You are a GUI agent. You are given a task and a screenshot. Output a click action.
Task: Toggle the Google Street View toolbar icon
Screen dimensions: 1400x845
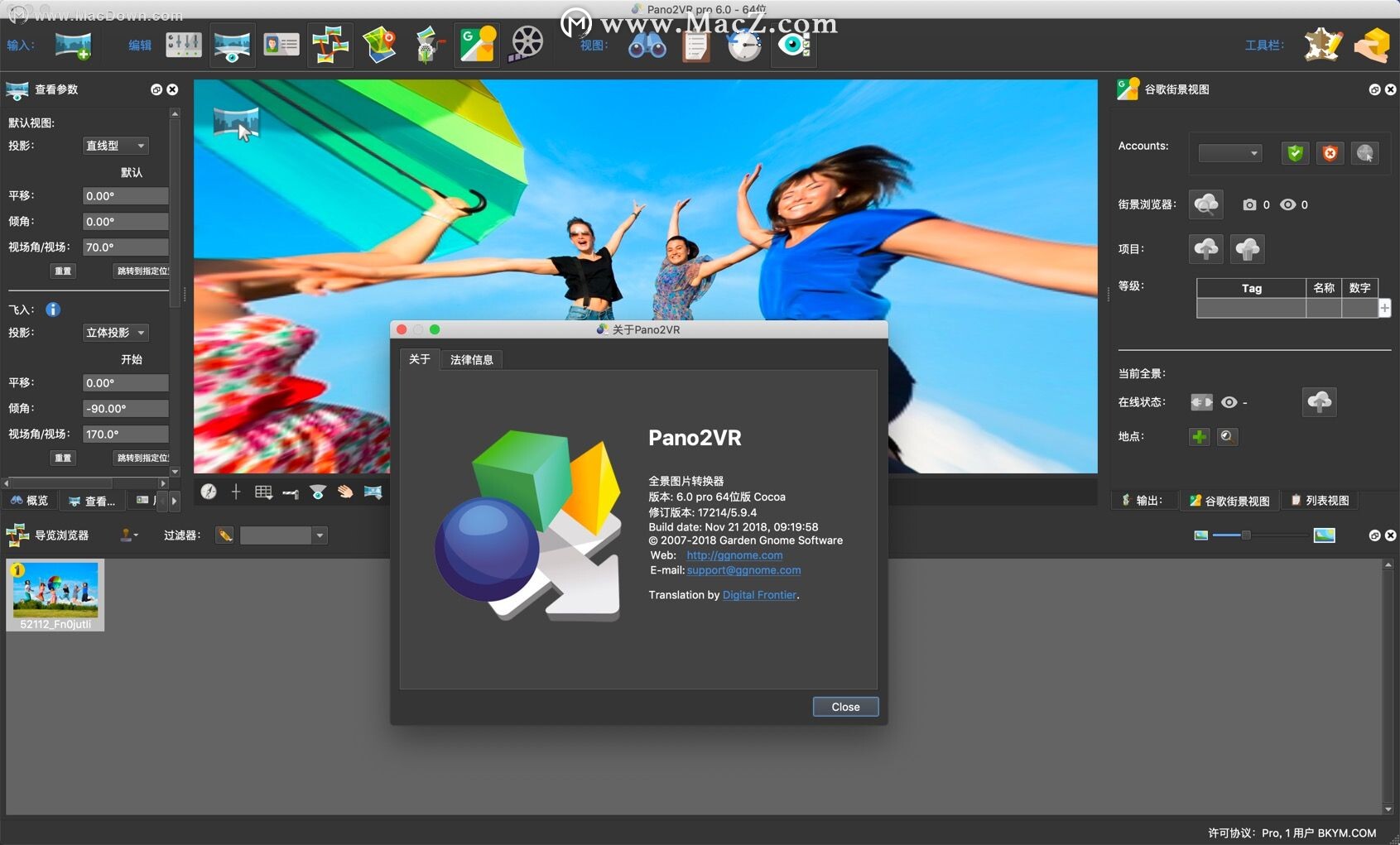(x=477, y=45)
